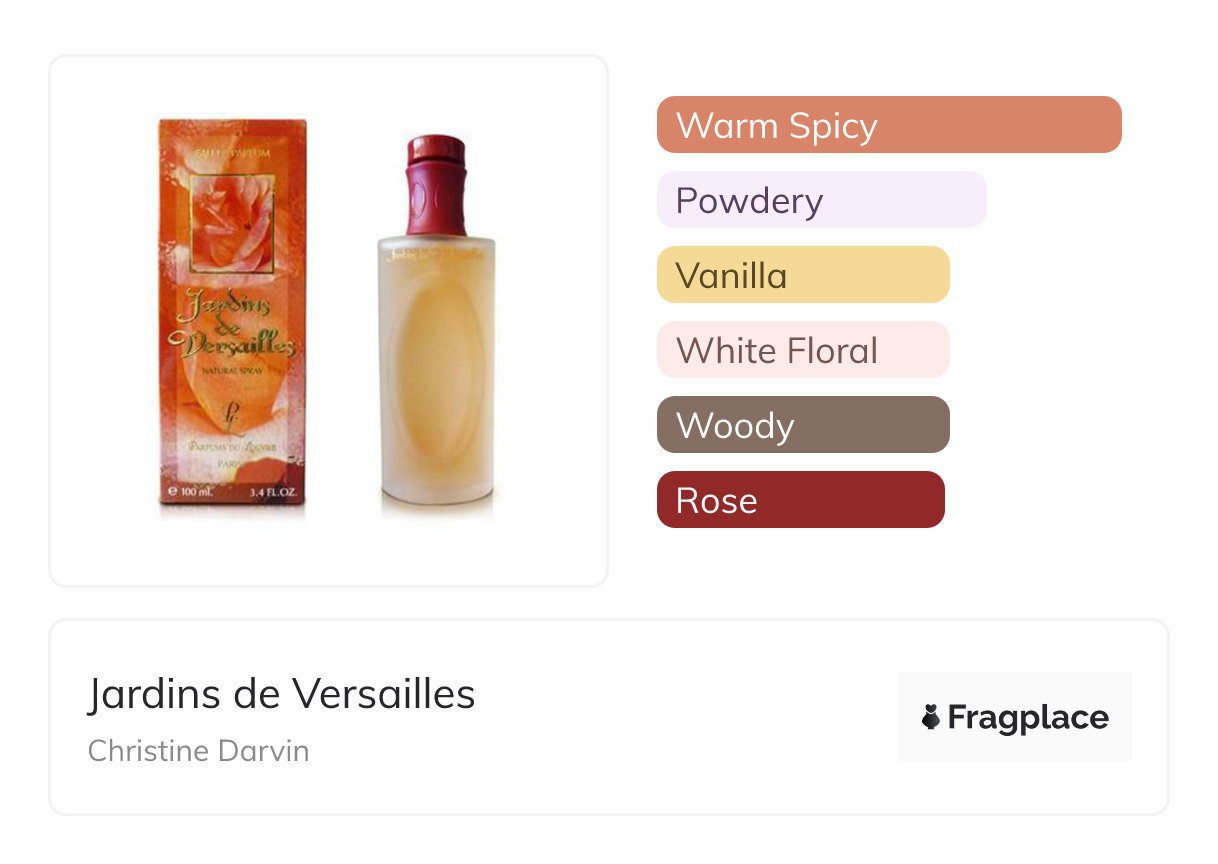The height and width of the screenshot is (864, 1218).
Task: Choose the Vanilla accord bar
Action: [x=803, y=275]
